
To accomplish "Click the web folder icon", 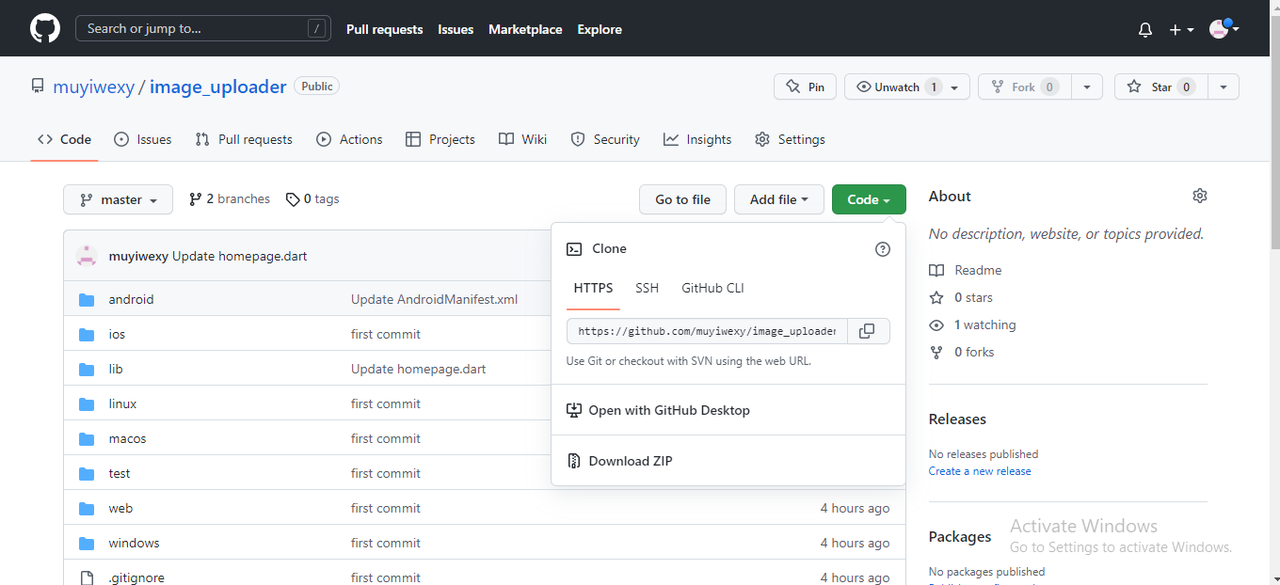I will click(x=87, y=508).
